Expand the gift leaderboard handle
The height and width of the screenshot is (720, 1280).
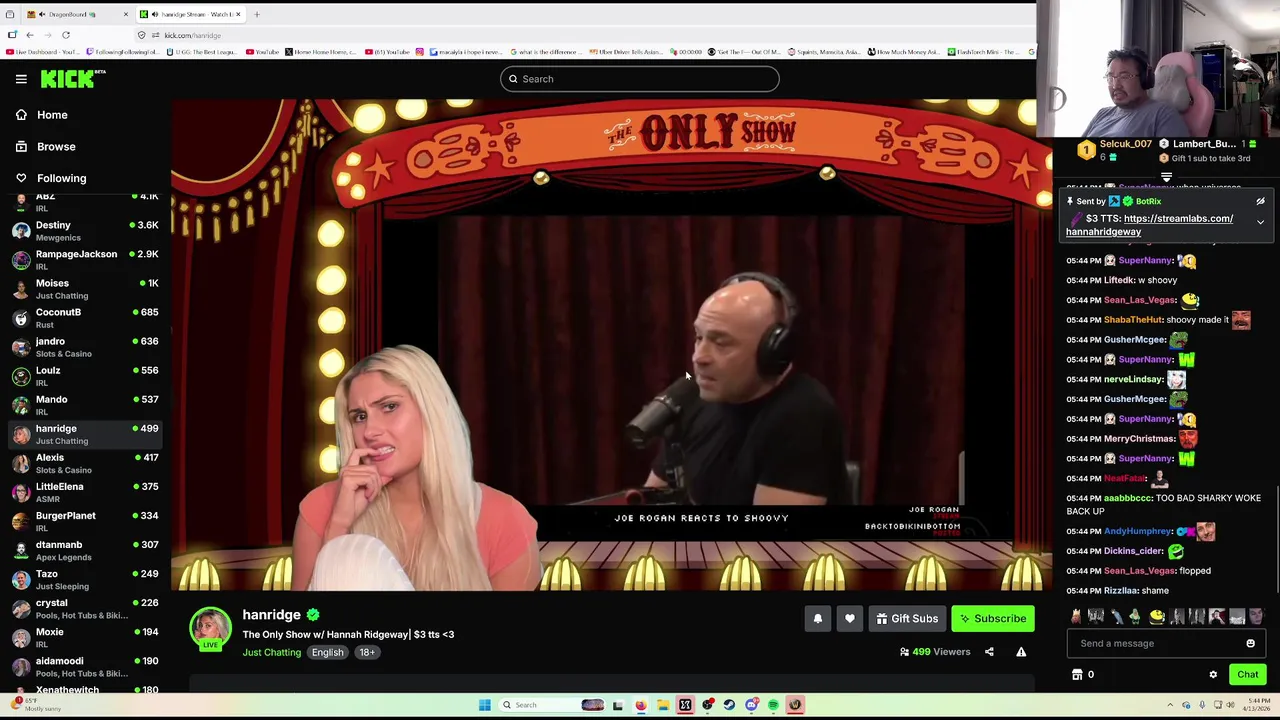[1166, 177]
